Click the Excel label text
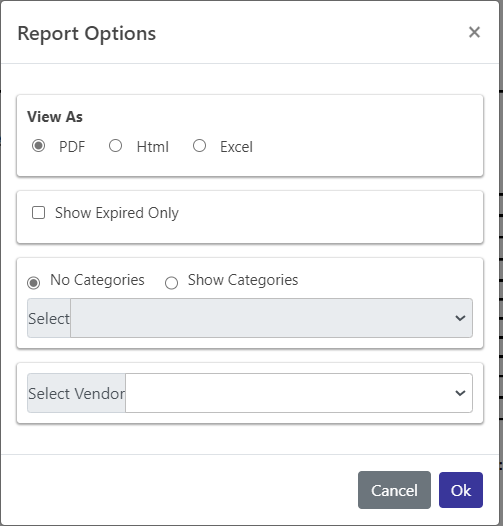 tap(236, 147)
